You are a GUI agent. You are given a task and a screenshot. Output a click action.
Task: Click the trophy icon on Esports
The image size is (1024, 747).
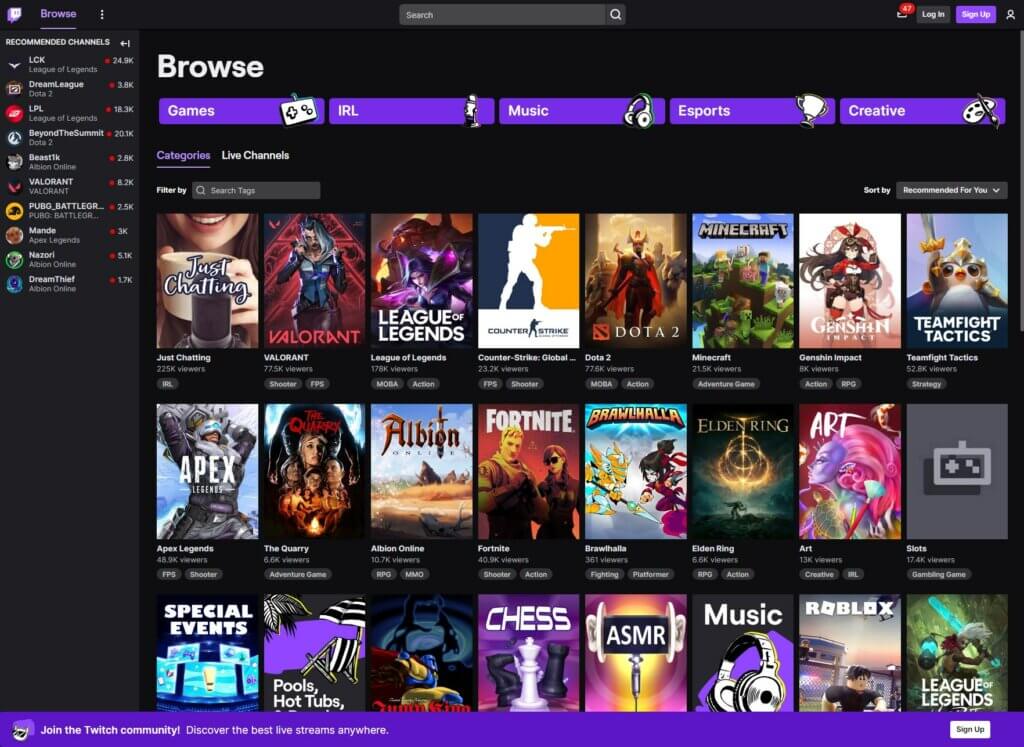pos(811,109)
